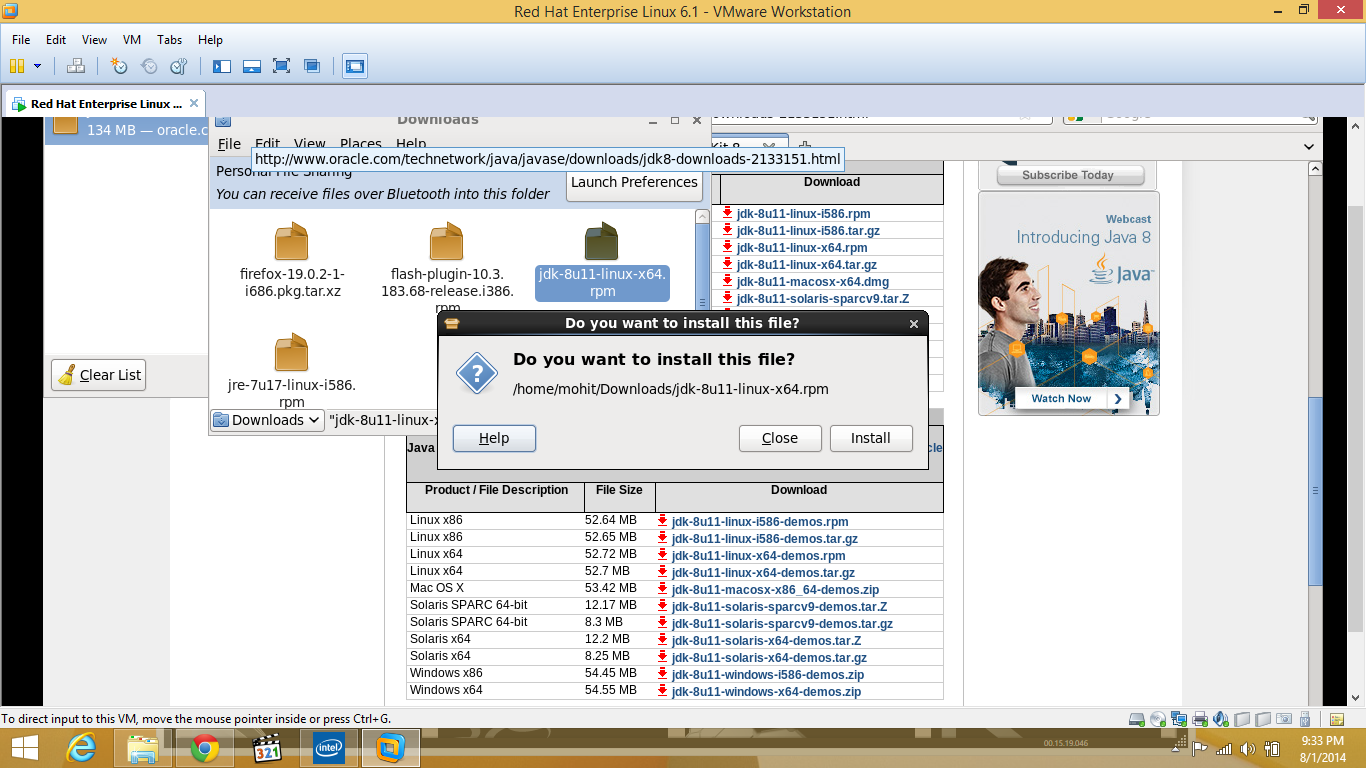This screenshot has height=768, width=1366.
Task: Click Close in the install file dialog
Action: 780,438
